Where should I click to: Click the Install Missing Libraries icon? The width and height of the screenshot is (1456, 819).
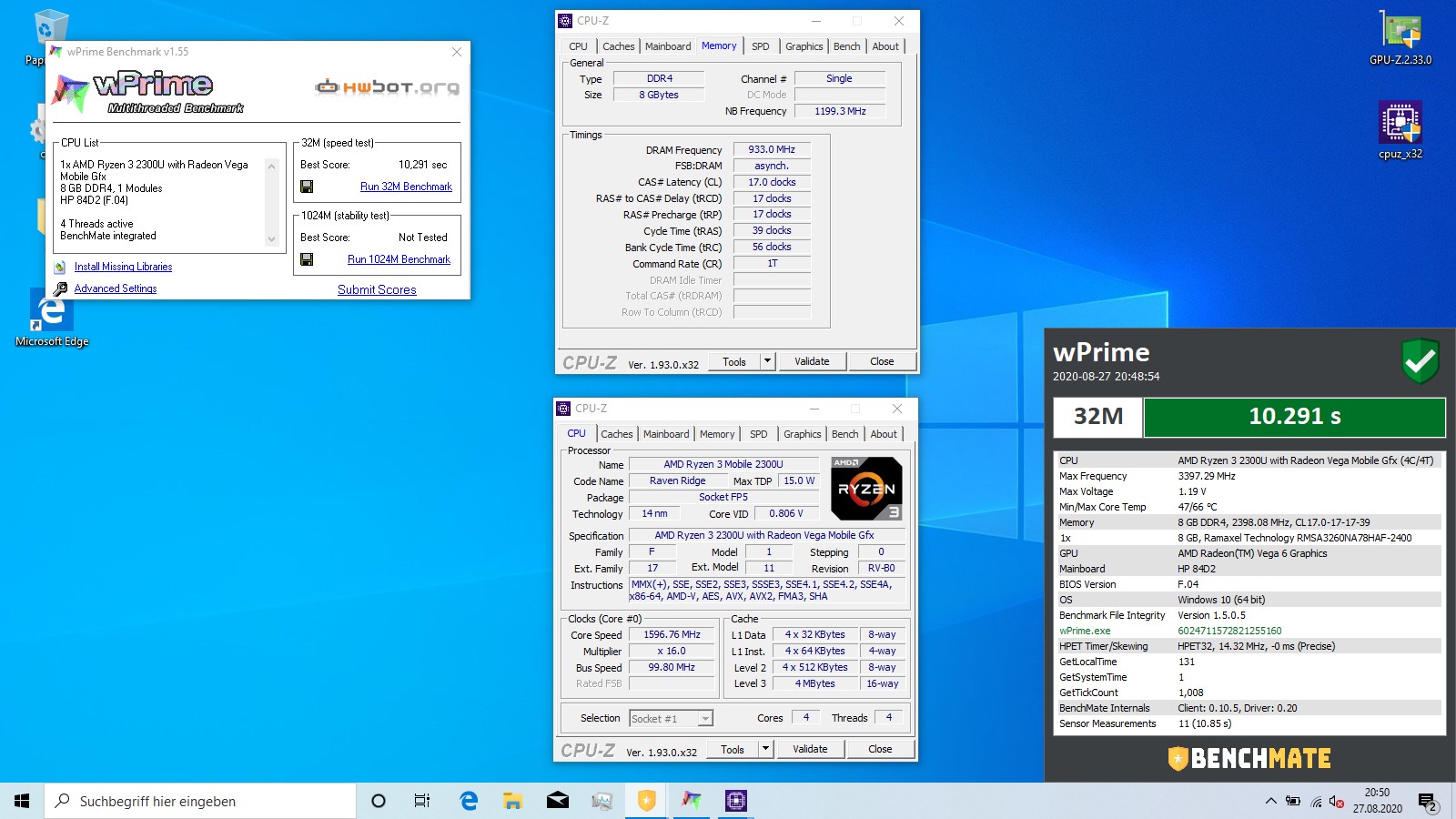(60, 267)
